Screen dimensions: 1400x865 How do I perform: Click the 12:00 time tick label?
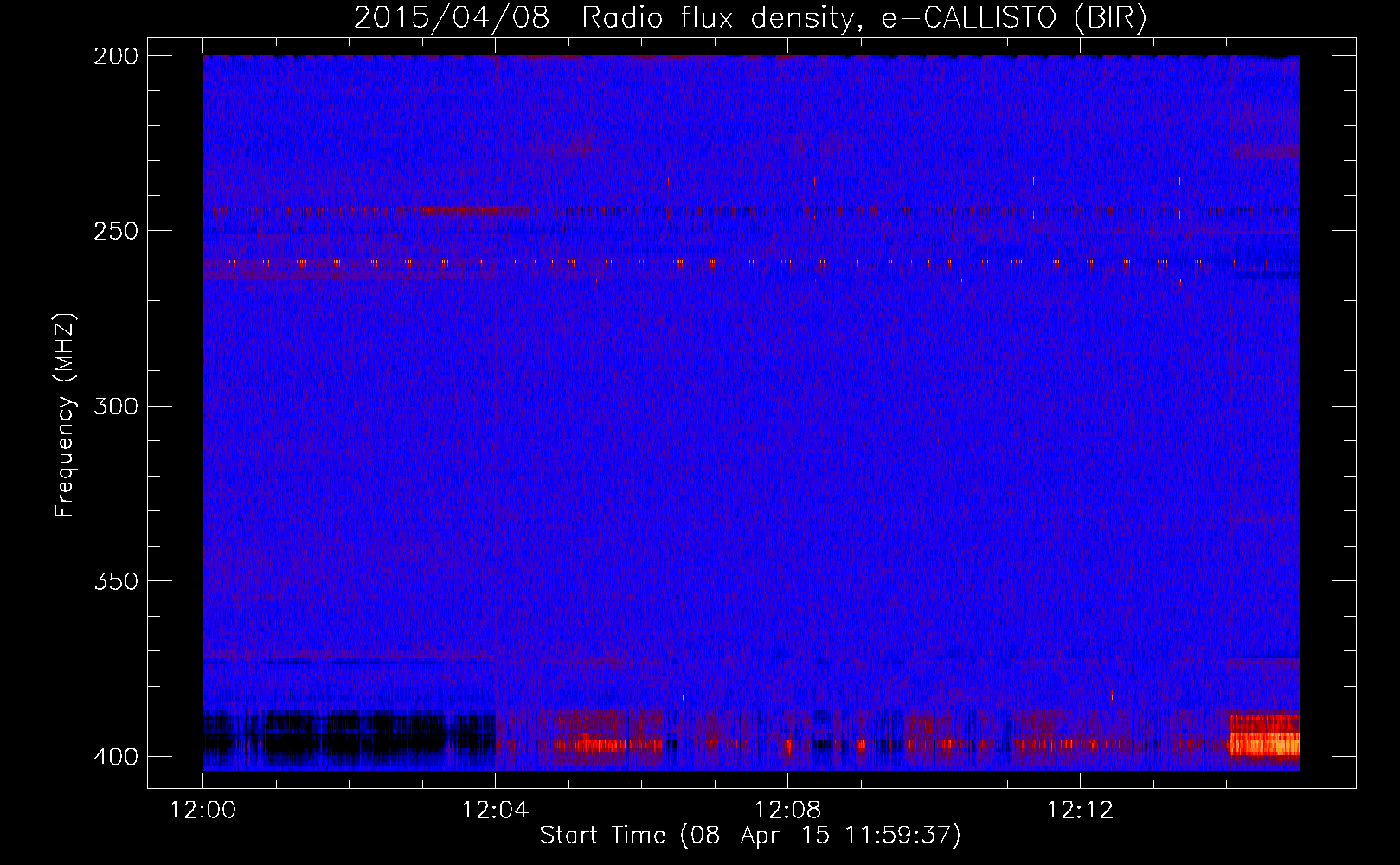point(203,811)
